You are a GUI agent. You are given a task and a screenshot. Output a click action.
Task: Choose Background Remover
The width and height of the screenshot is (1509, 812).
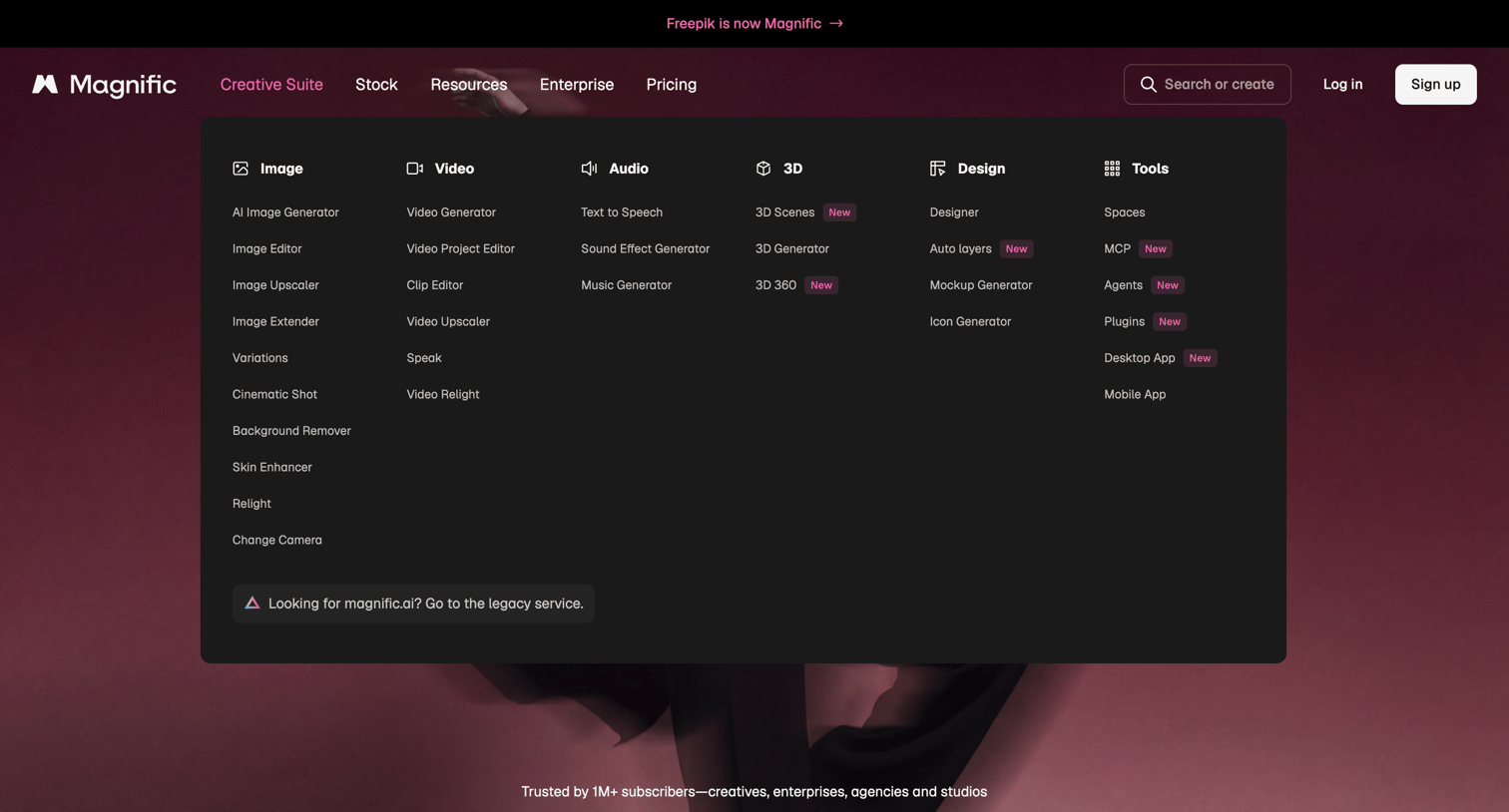click(x=291, y=431)
